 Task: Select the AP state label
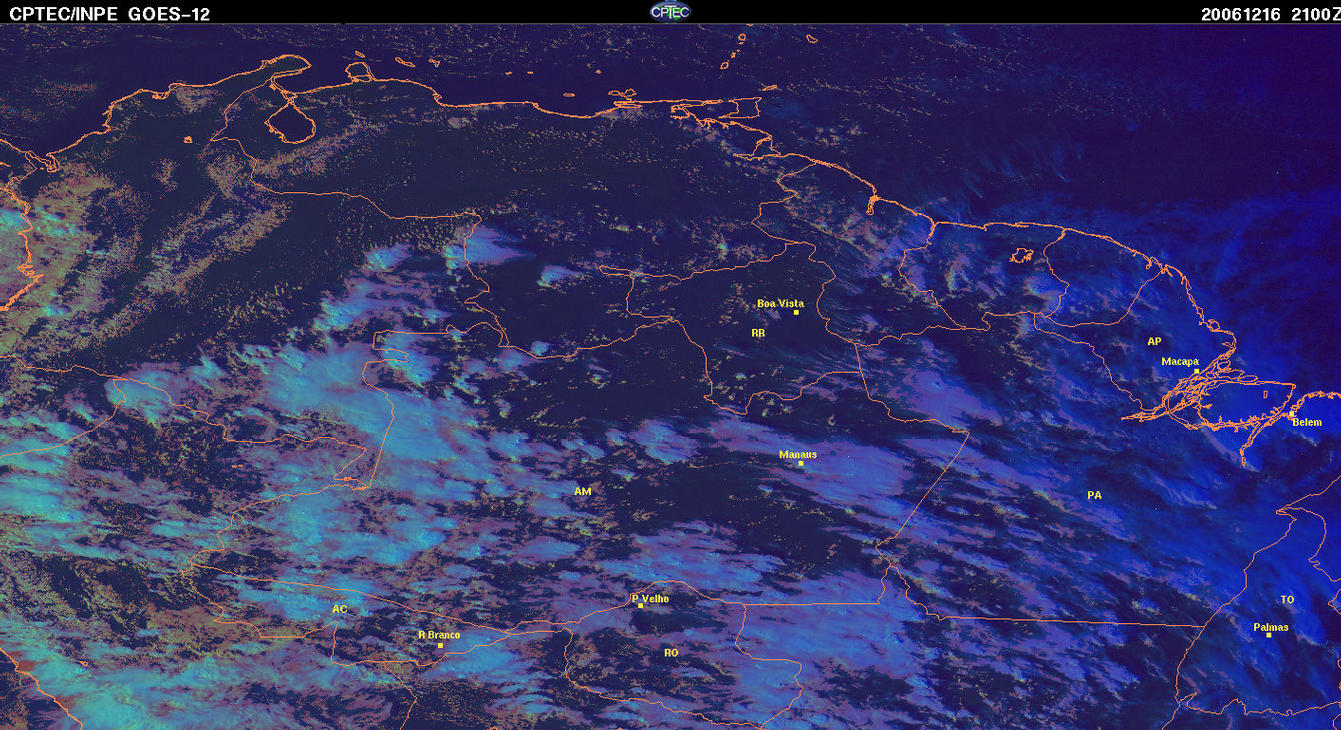click(1154, 341)
